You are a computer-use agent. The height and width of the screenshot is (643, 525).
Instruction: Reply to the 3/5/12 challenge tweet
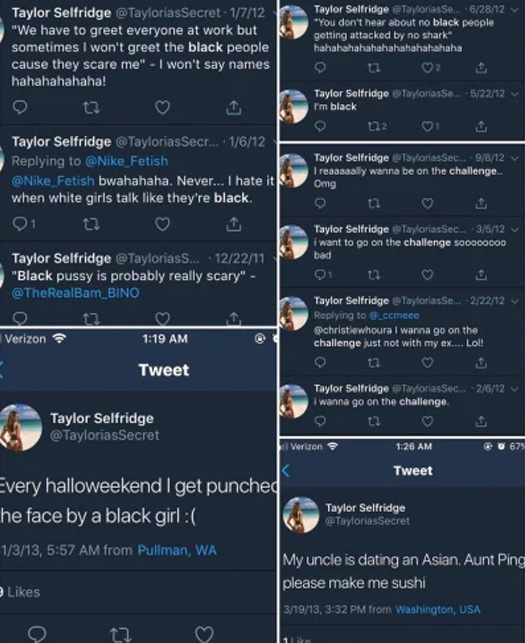[320, 274]
